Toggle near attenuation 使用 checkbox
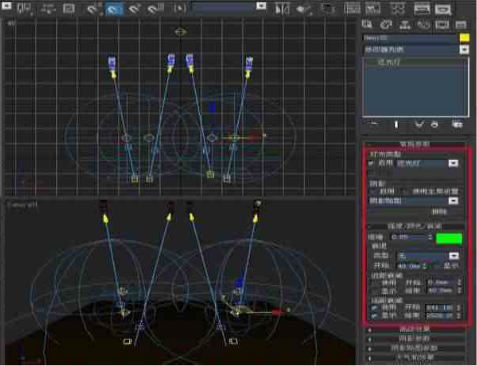Image resolution: width=477 pixels, height=366 pixels. pyautogui.click(x=375, y=283)
